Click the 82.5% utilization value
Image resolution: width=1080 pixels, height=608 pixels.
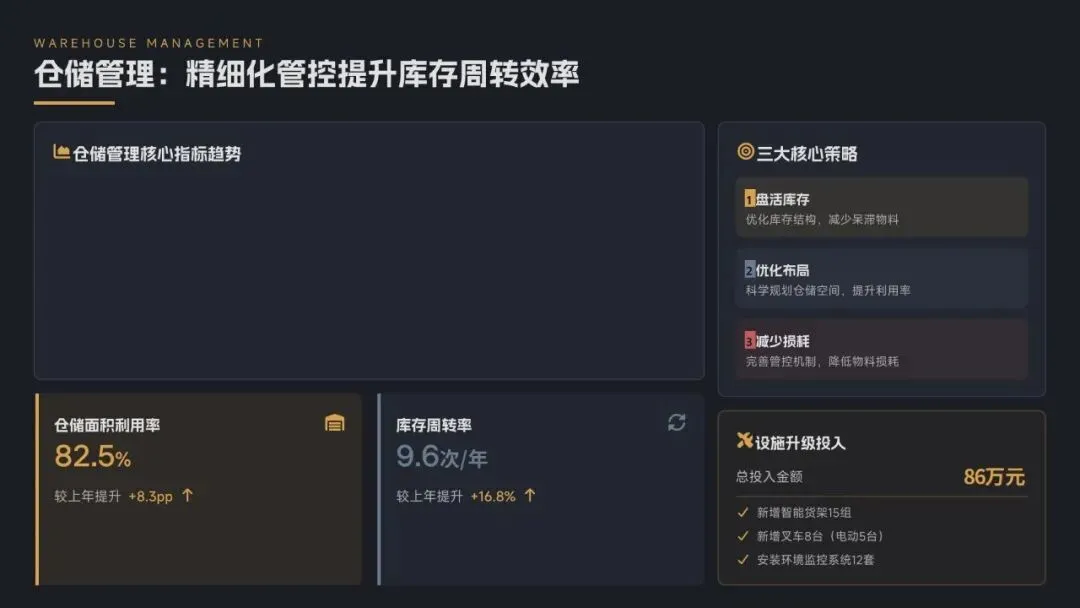click(92, 457)
